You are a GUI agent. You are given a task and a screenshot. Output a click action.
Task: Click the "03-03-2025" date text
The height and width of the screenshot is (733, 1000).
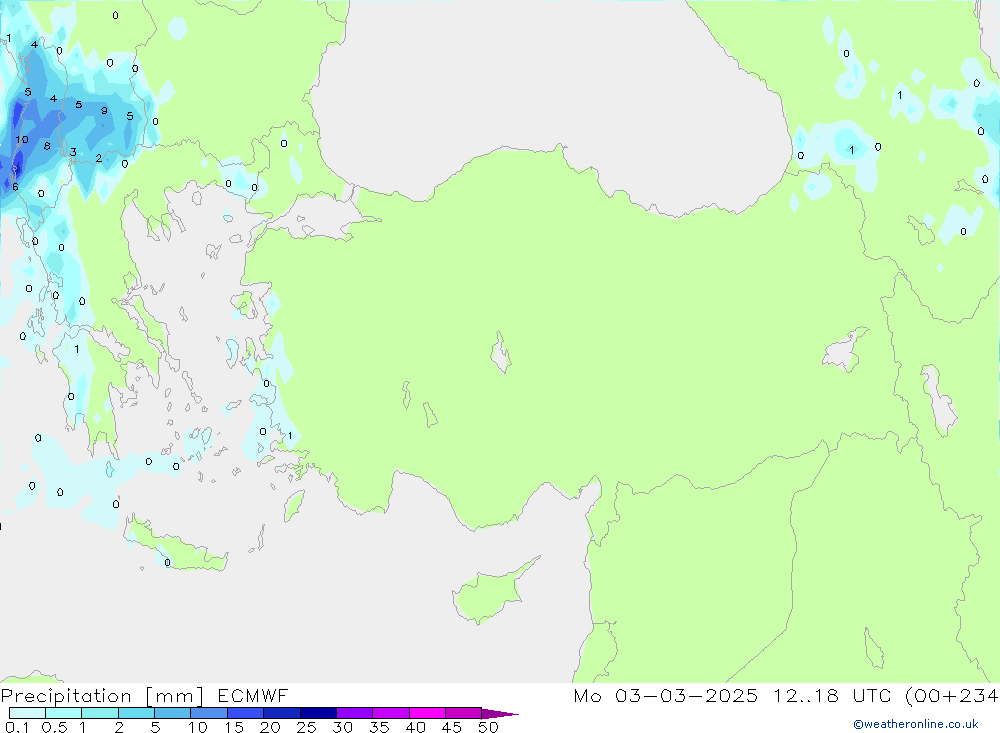coord(686,695)
